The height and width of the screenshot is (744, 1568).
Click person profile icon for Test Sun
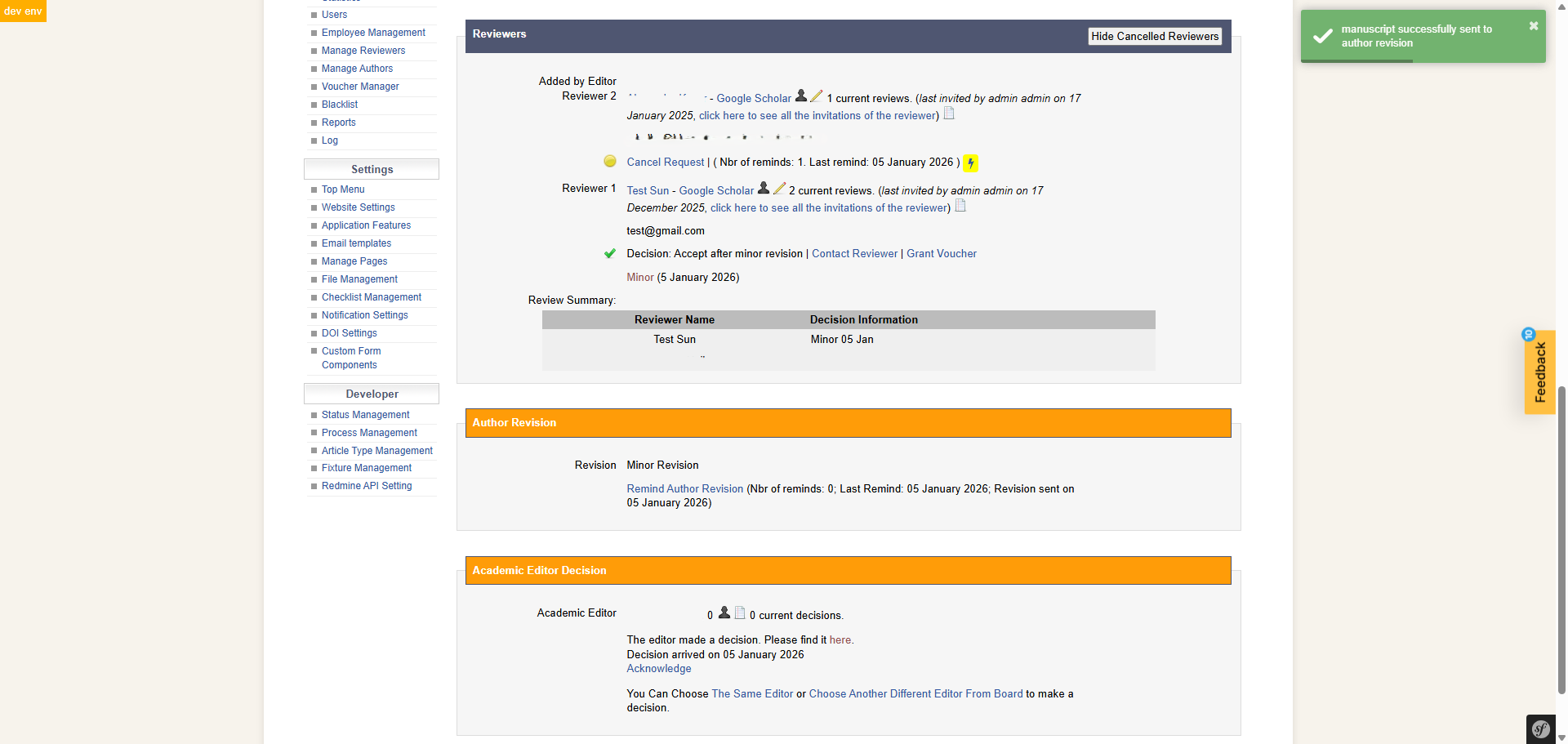tap(764, 189)
